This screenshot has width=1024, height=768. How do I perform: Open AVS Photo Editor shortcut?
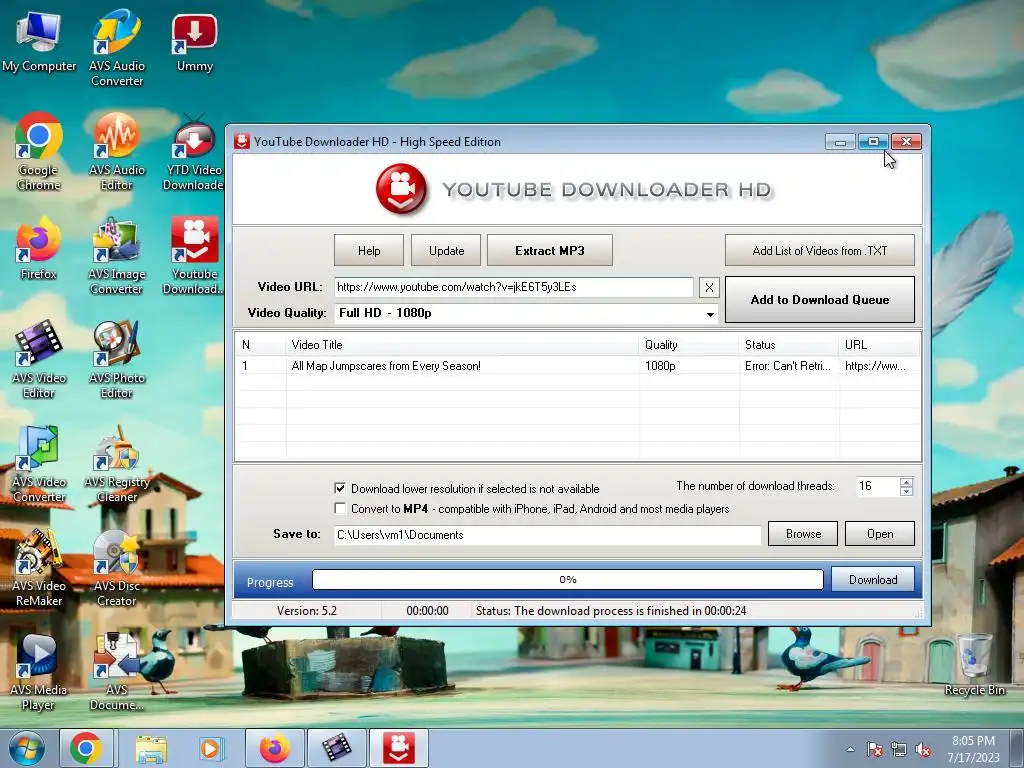(117, 360)
